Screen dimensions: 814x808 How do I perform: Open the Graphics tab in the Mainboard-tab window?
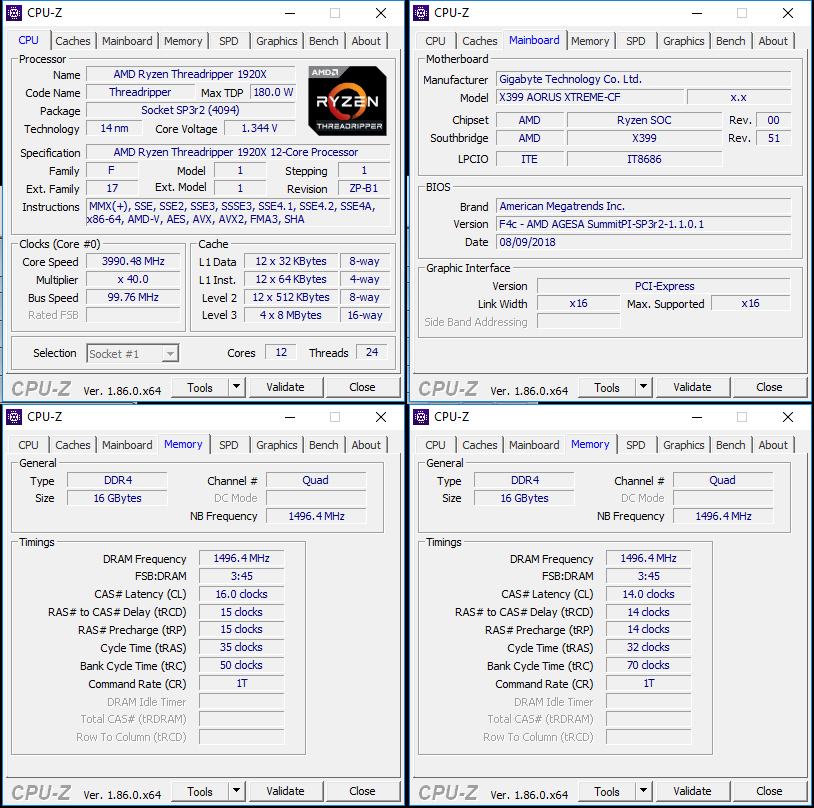tap(684, 41)
